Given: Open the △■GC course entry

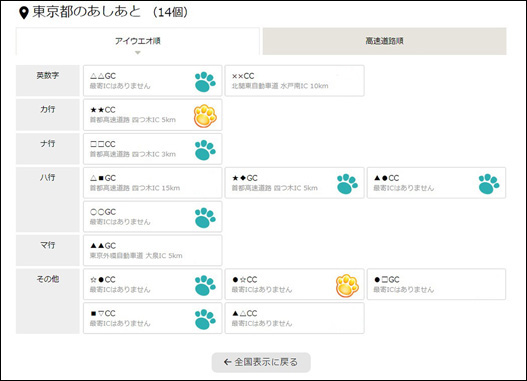Looking at the screenshot, I should tap(153, 183).
